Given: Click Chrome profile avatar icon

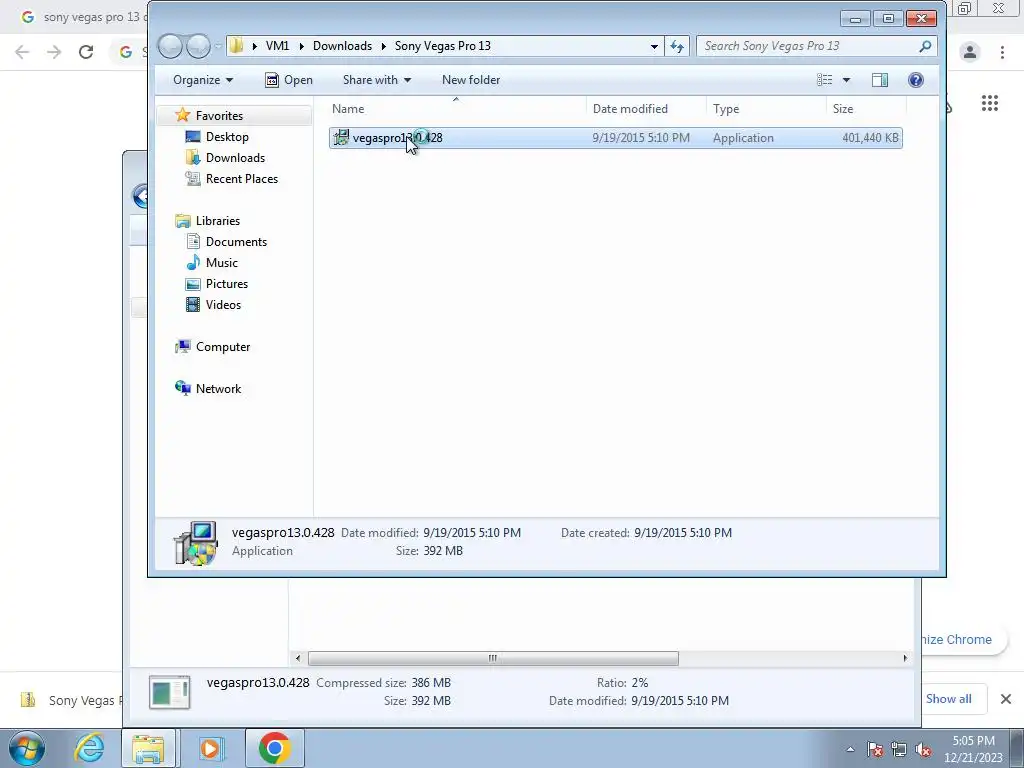Looking at the screenshot, I should 970,52.
